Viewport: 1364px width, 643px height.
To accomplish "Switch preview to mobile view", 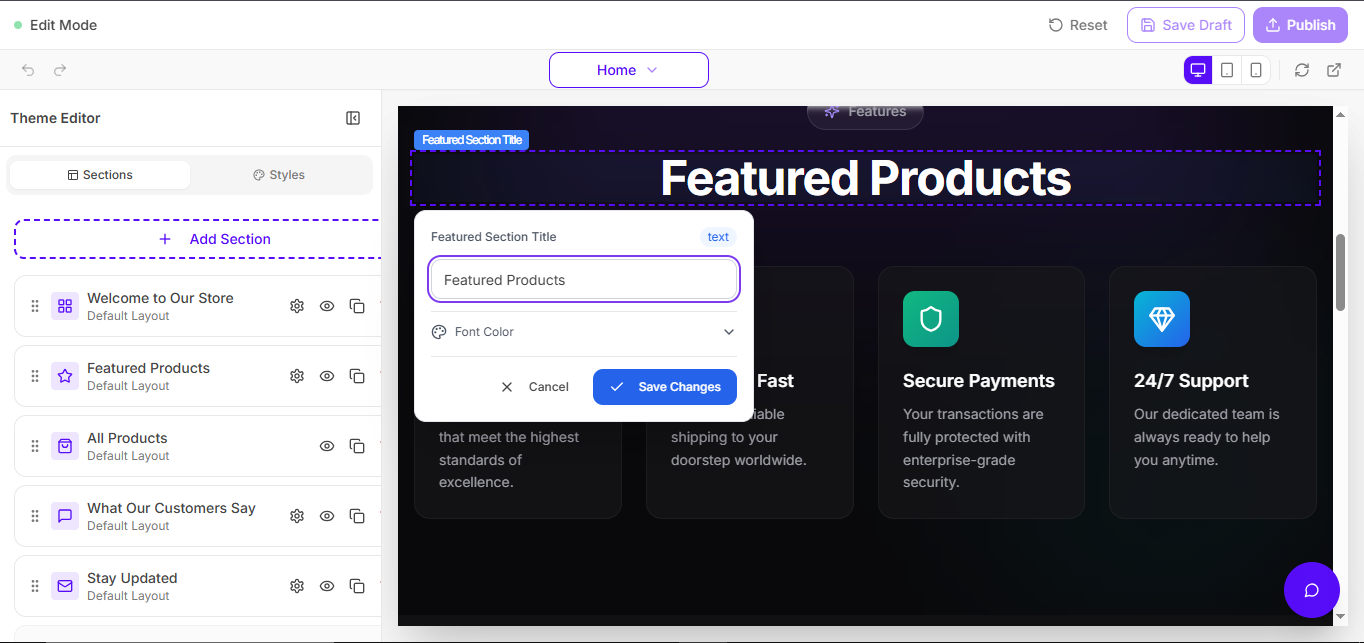I will point(1257,70).
